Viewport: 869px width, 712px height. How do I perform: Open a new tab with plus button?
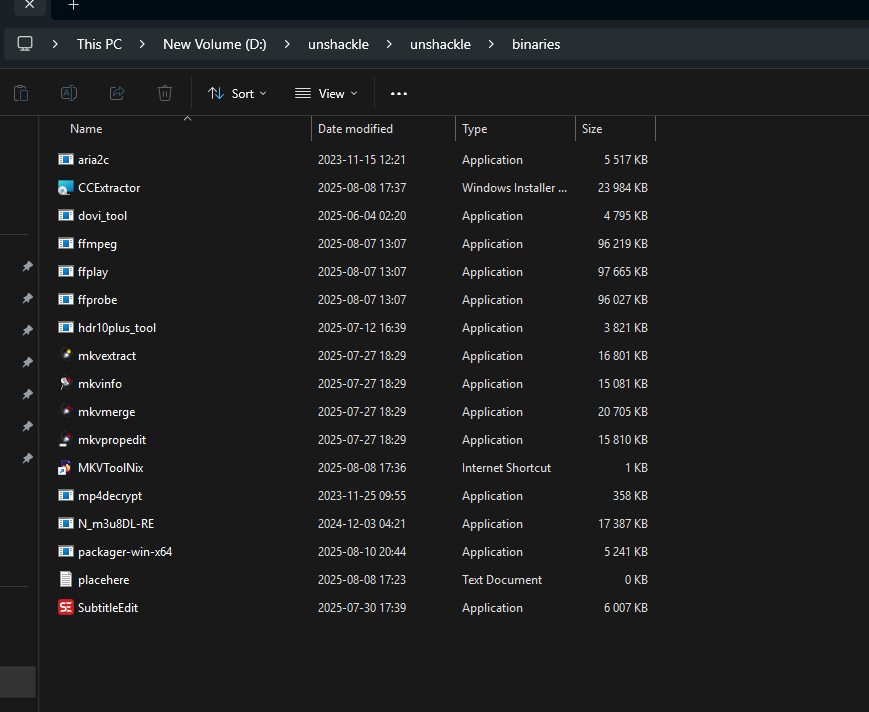[x=74, y=6]
